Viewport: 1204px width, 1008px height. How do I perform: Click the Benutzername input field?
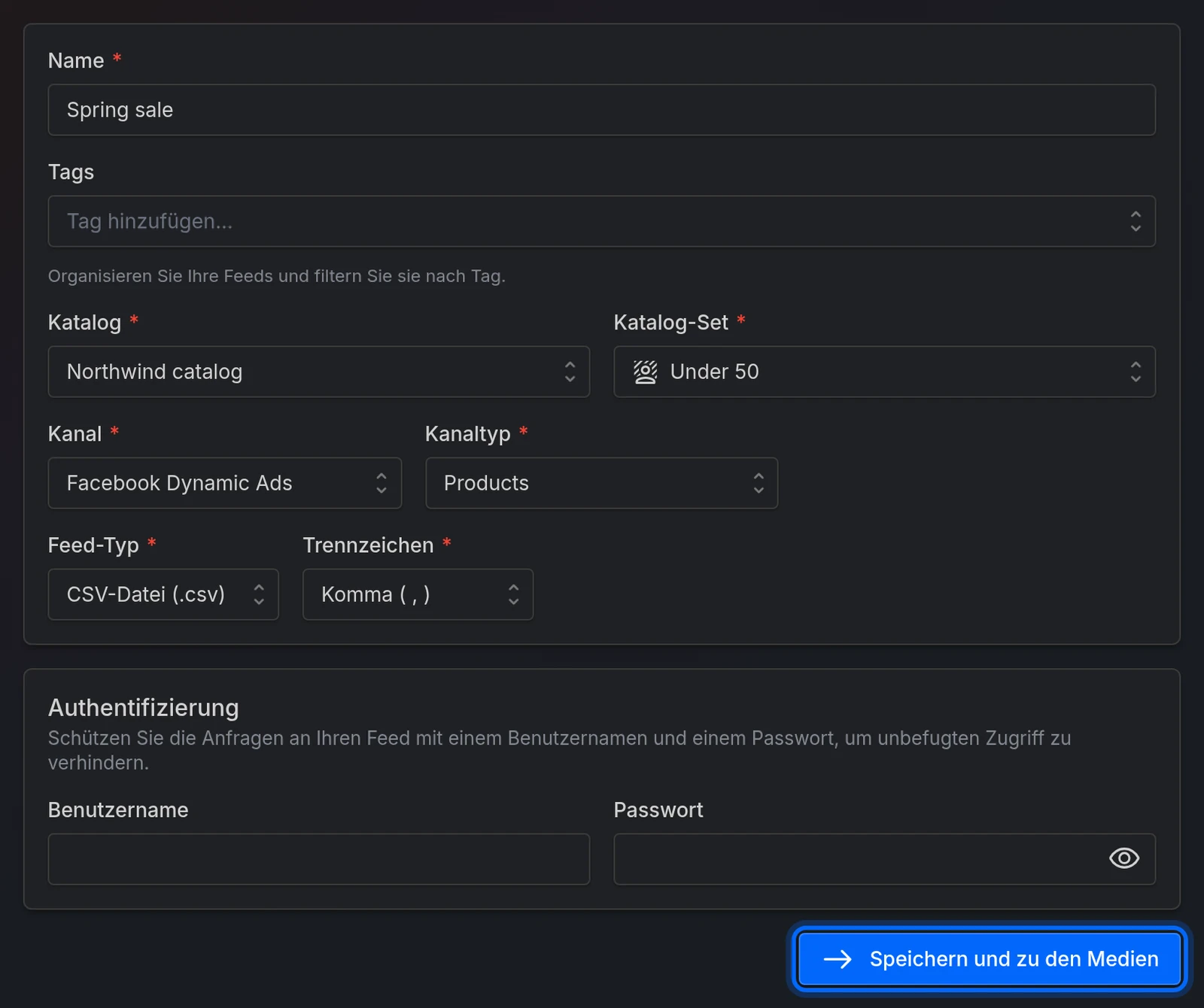(x=318, y=859)
